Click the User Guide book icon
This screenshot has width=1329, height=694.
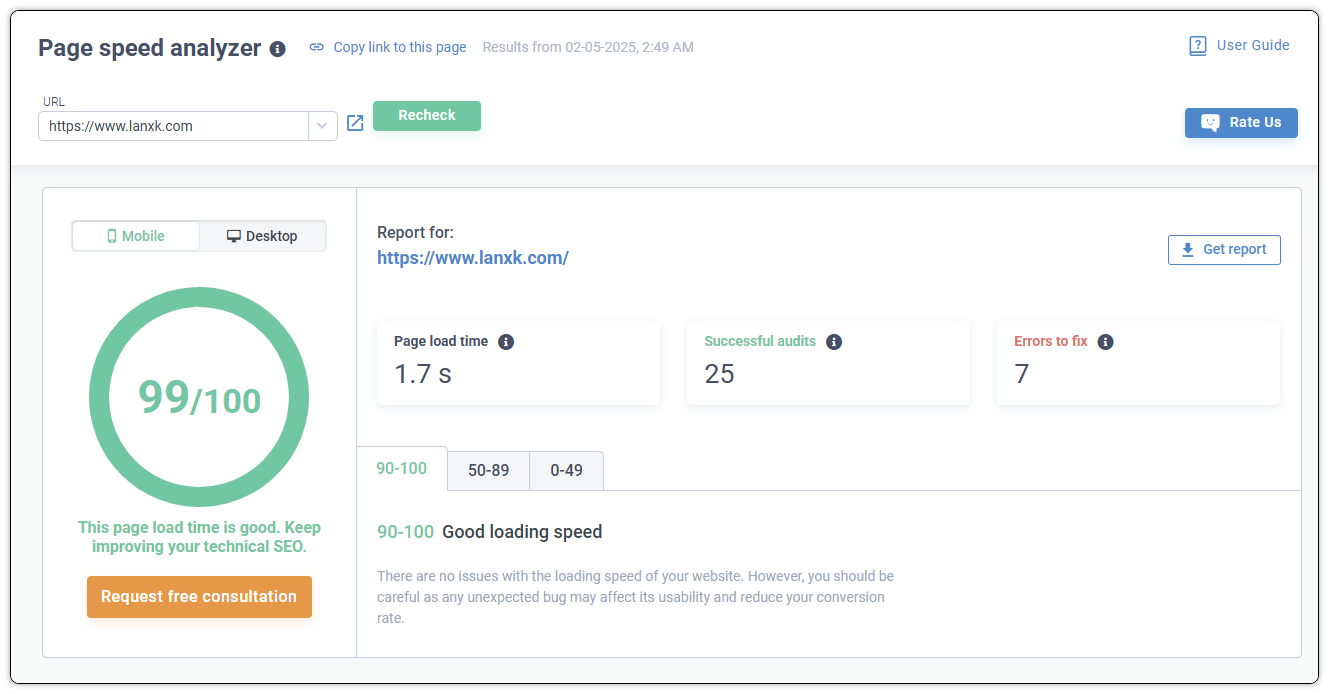tap(1197, 46)
